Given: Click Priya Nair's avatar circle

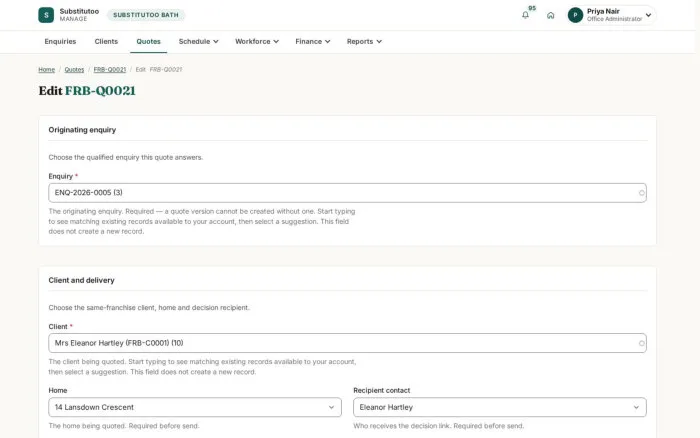Looking at the screenshot, I should pos(575,15).
